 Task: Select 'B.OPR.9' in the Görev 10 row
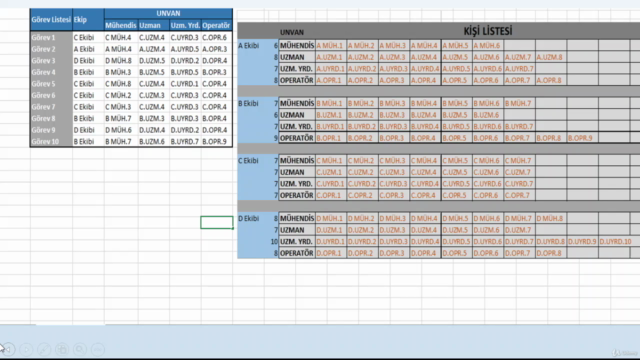216,142
